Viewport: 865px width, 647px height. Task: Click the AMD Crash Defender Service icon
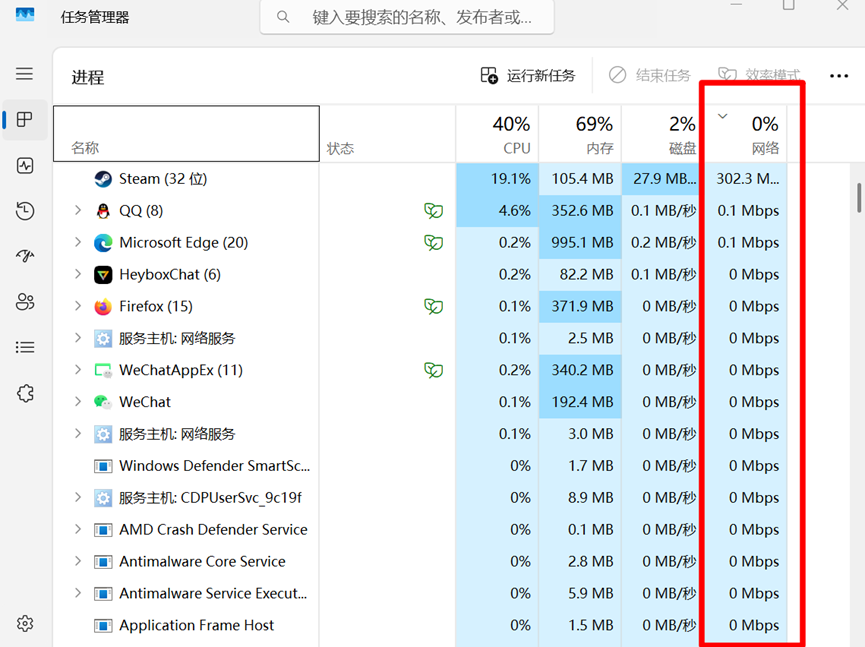[x=103, y=530]
